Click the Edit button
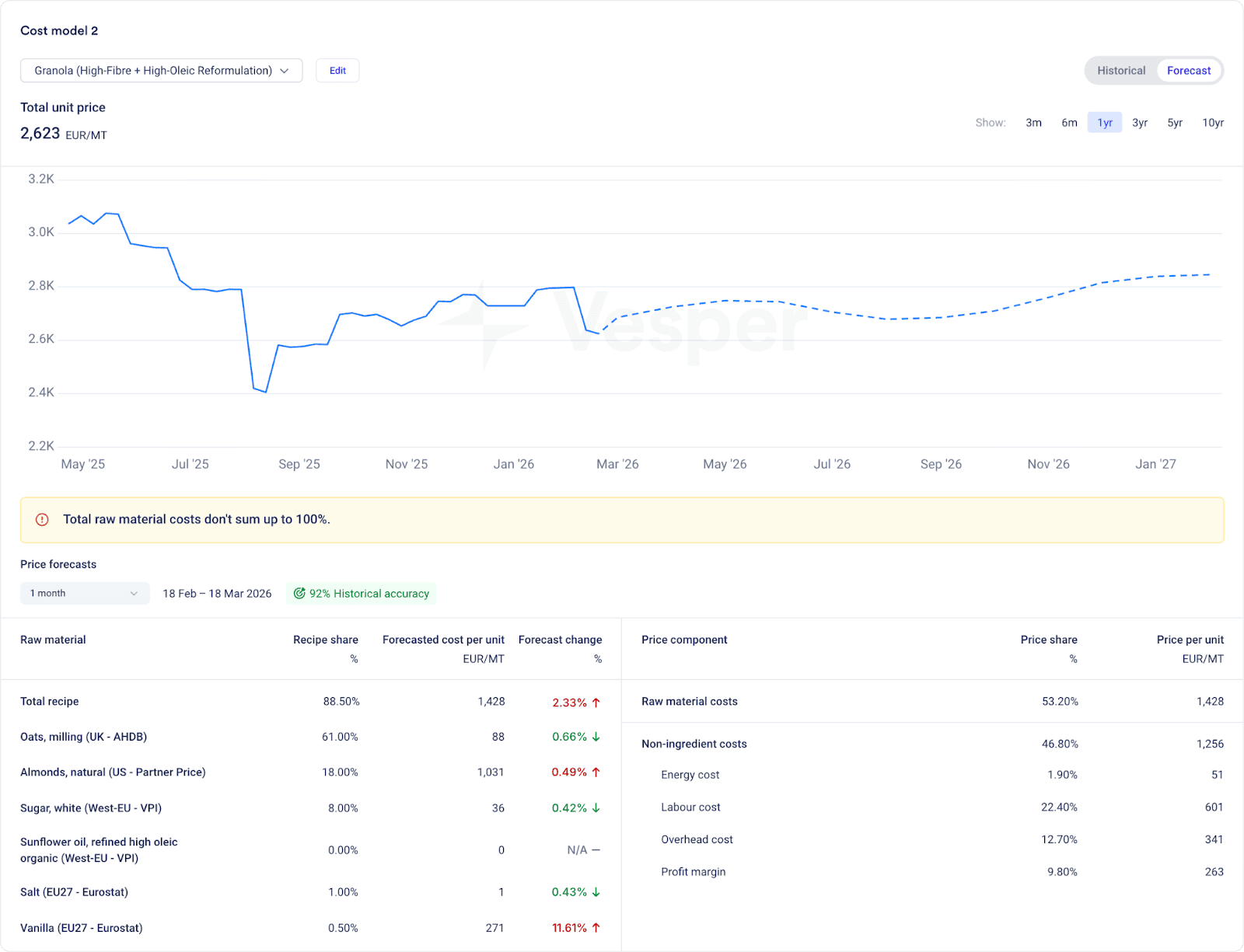This screenshot has width=1244, height=952. coord(337,71)
